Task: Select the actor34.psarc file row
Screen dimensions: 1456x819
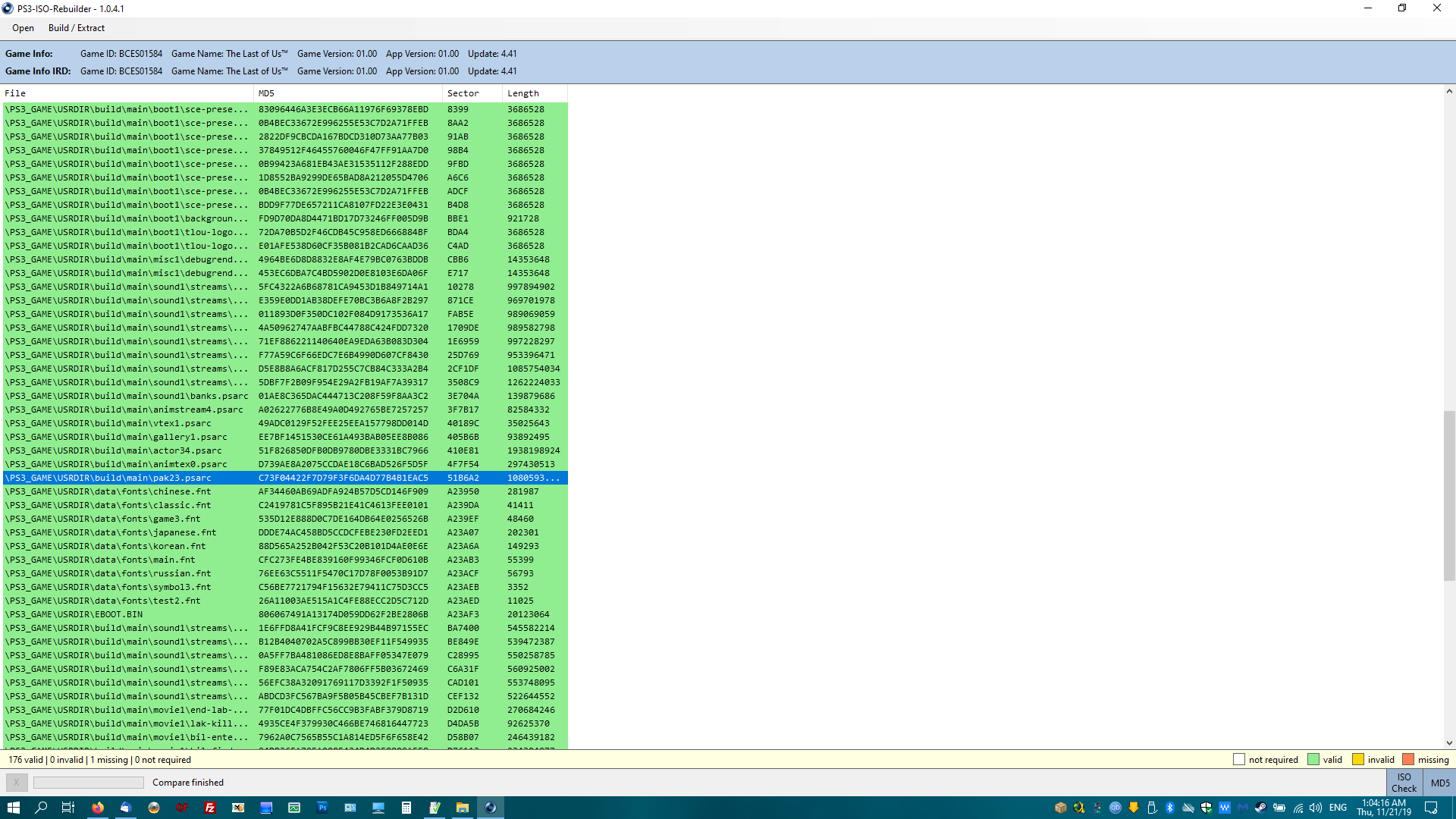Action: coord(285,450)
